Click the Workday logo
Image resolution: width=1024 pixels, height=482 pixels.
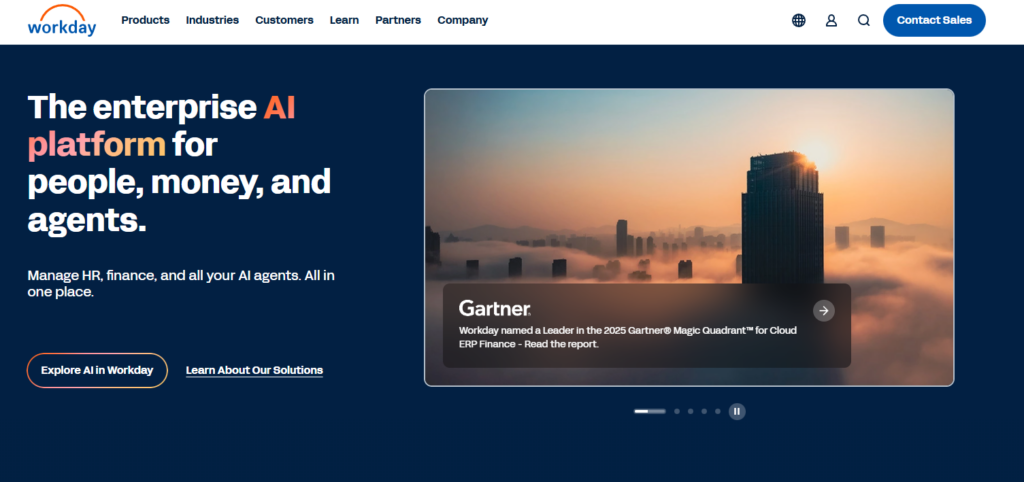[x=62, y=20]
